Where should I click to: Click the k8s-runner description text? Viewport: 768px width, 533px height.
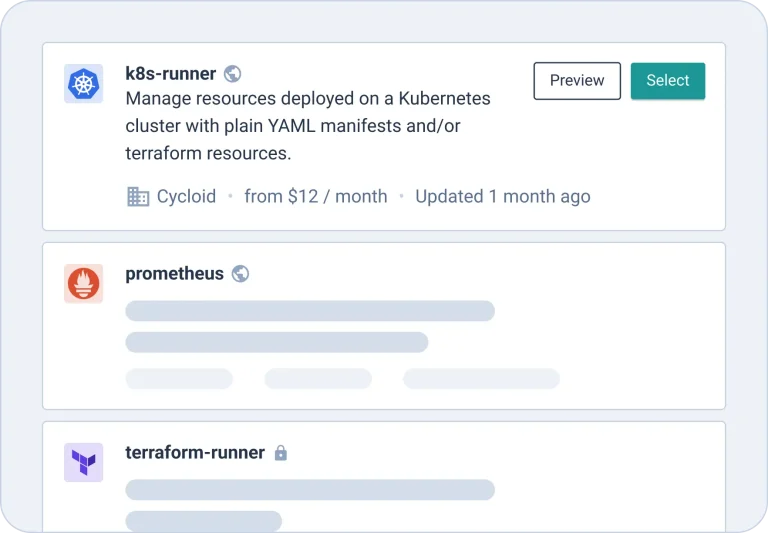coord(308,126)
